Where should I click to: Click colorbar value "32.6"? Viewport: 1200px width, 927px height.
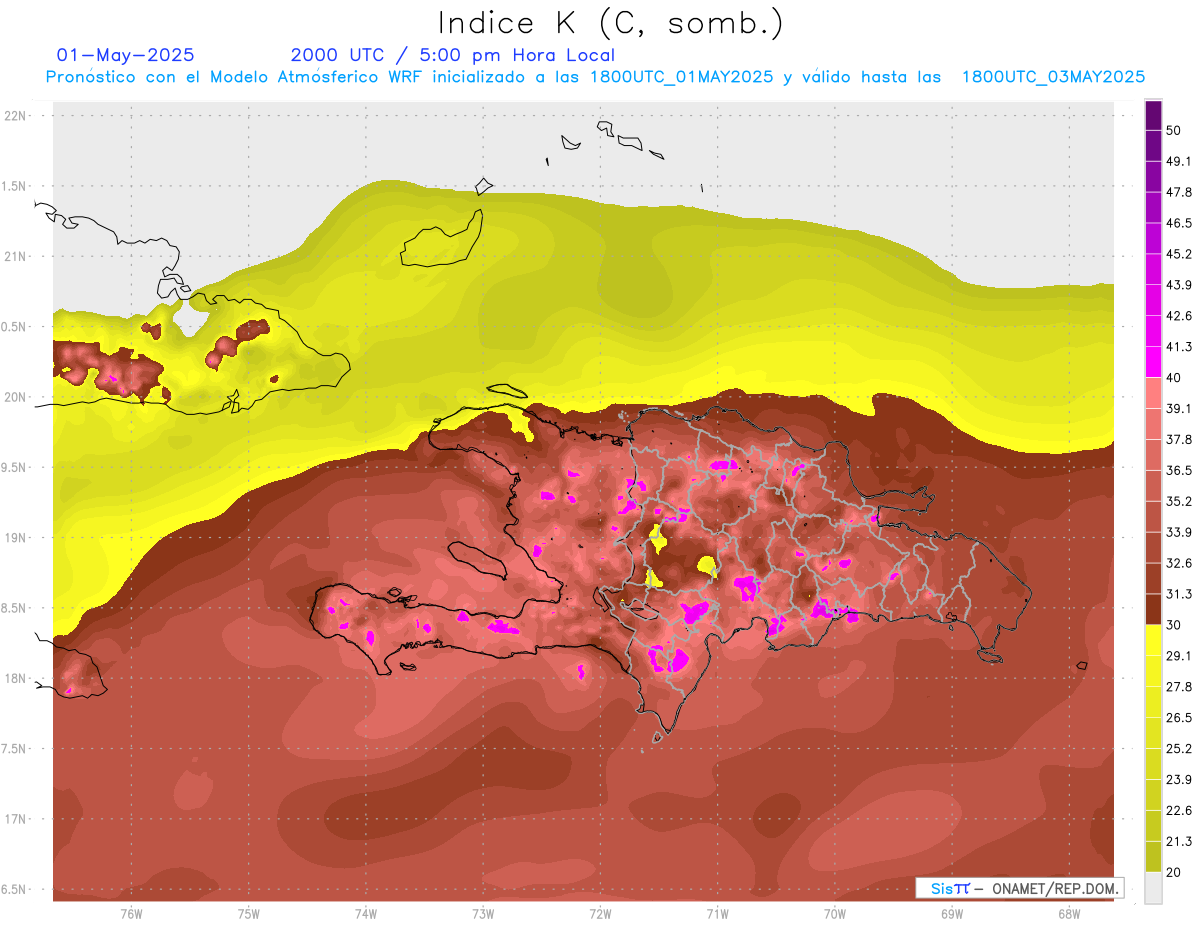[1178, 563]
